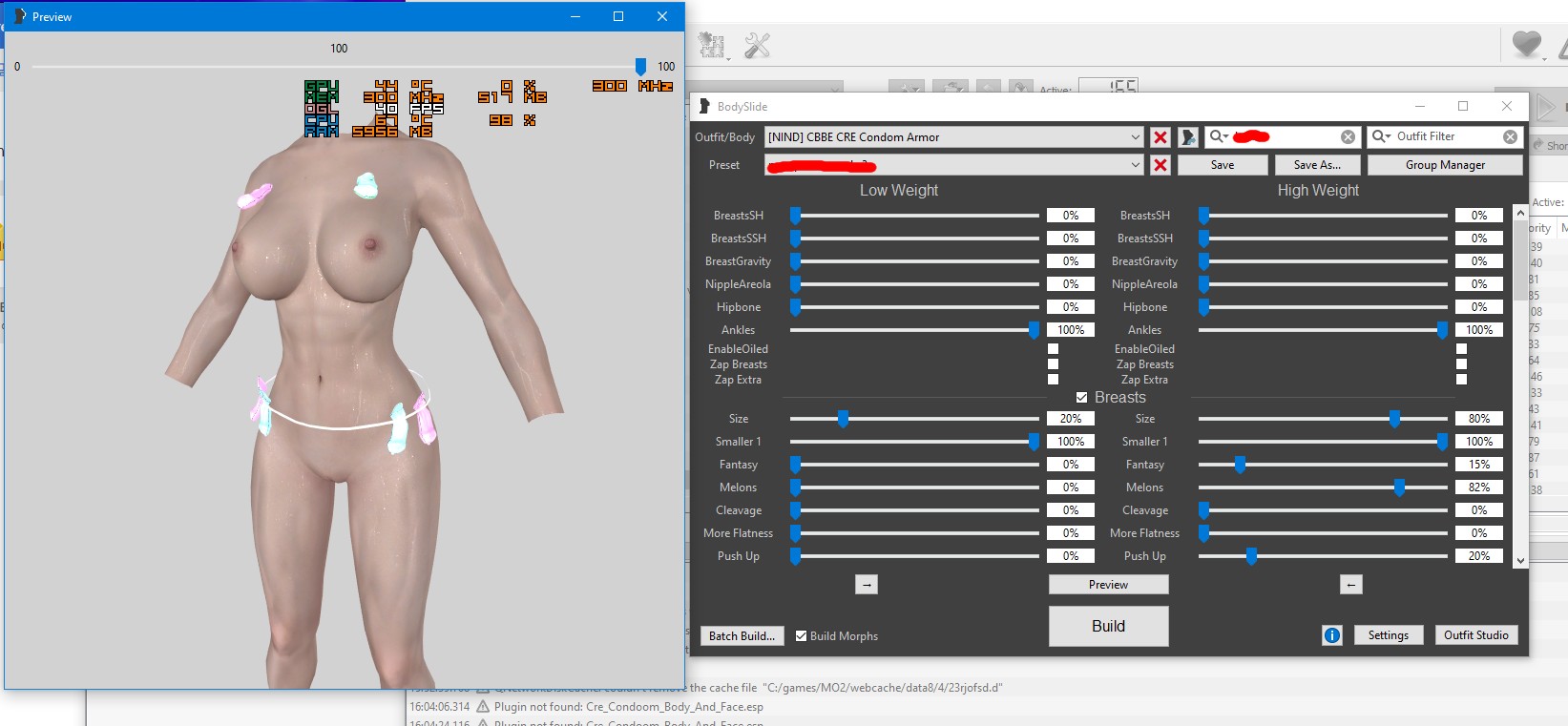Click the Low Weight BreastGravity slider
This screenshot has width=1568, height=726.
pyautogui.click(x=914, y=261)
